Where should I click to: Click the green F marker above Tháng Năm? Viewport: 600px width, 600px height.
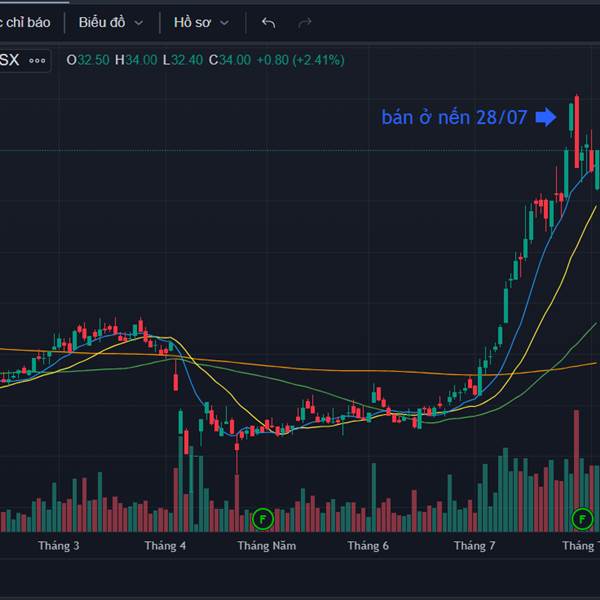(x=263, y=519)
